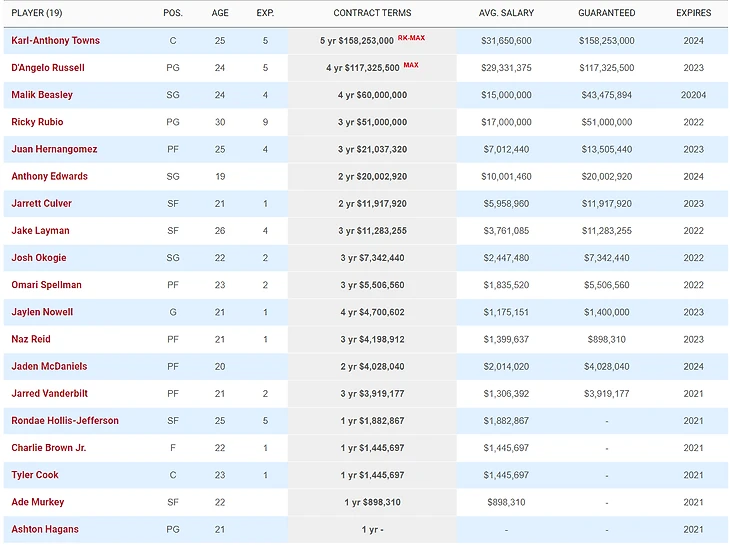Image resolution: width=730 pixels, height=545 pixels.
Task: Sort by Avg. Salary column header
Action: coord(507,13)
